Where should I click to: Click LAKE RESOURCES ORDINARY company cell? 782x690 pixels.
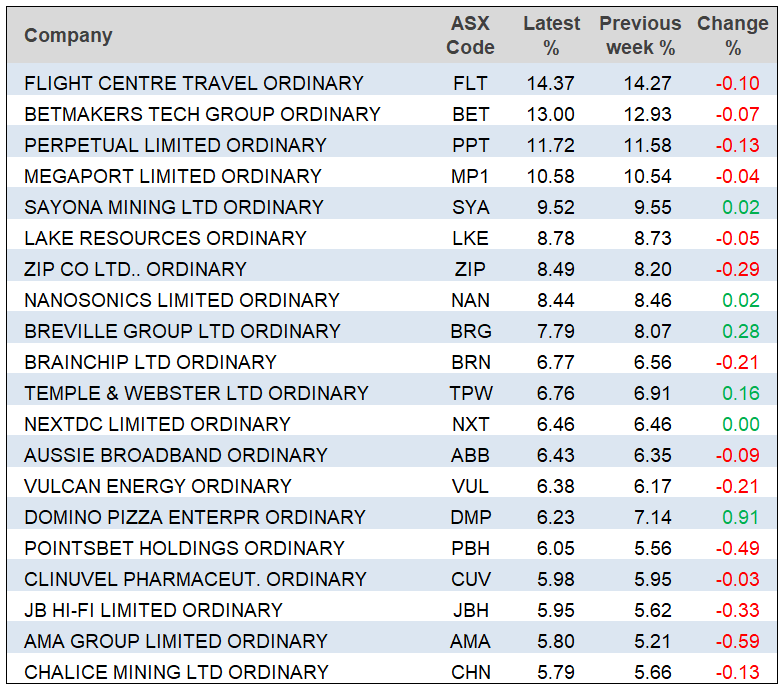click(165, 238)
